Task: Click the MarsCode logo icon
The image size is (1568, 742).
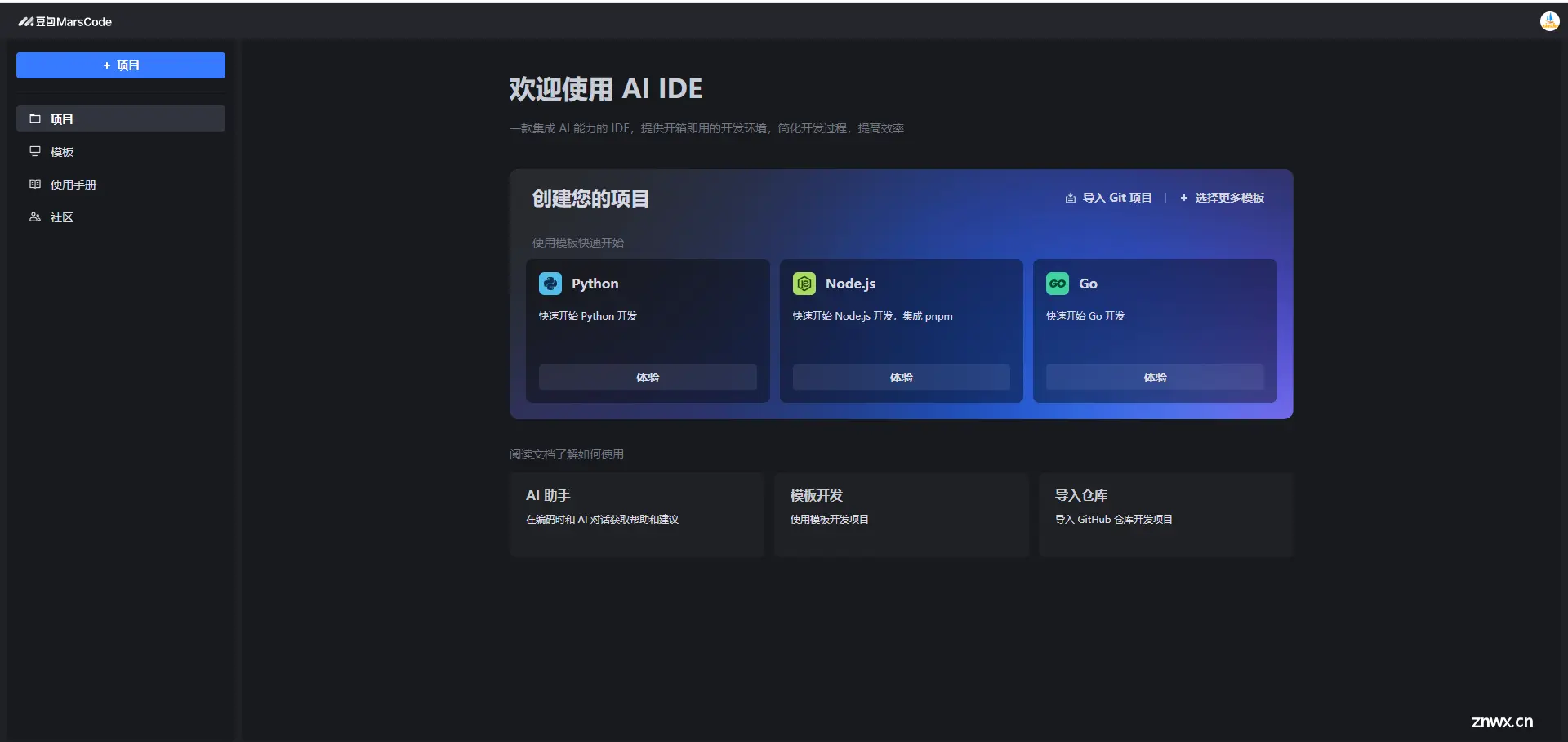Action: point(26,22)
